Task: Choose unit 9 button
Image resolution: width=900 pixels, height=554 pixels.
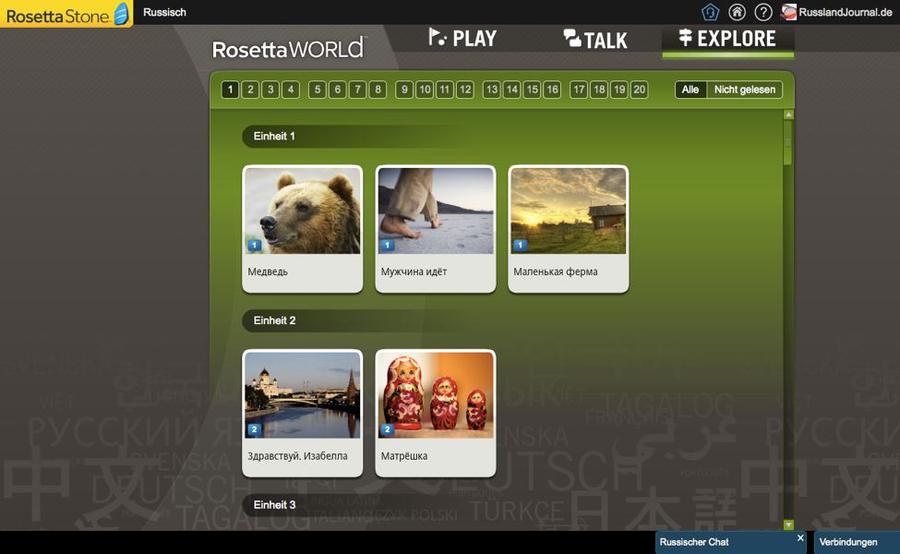Action: 404,90
